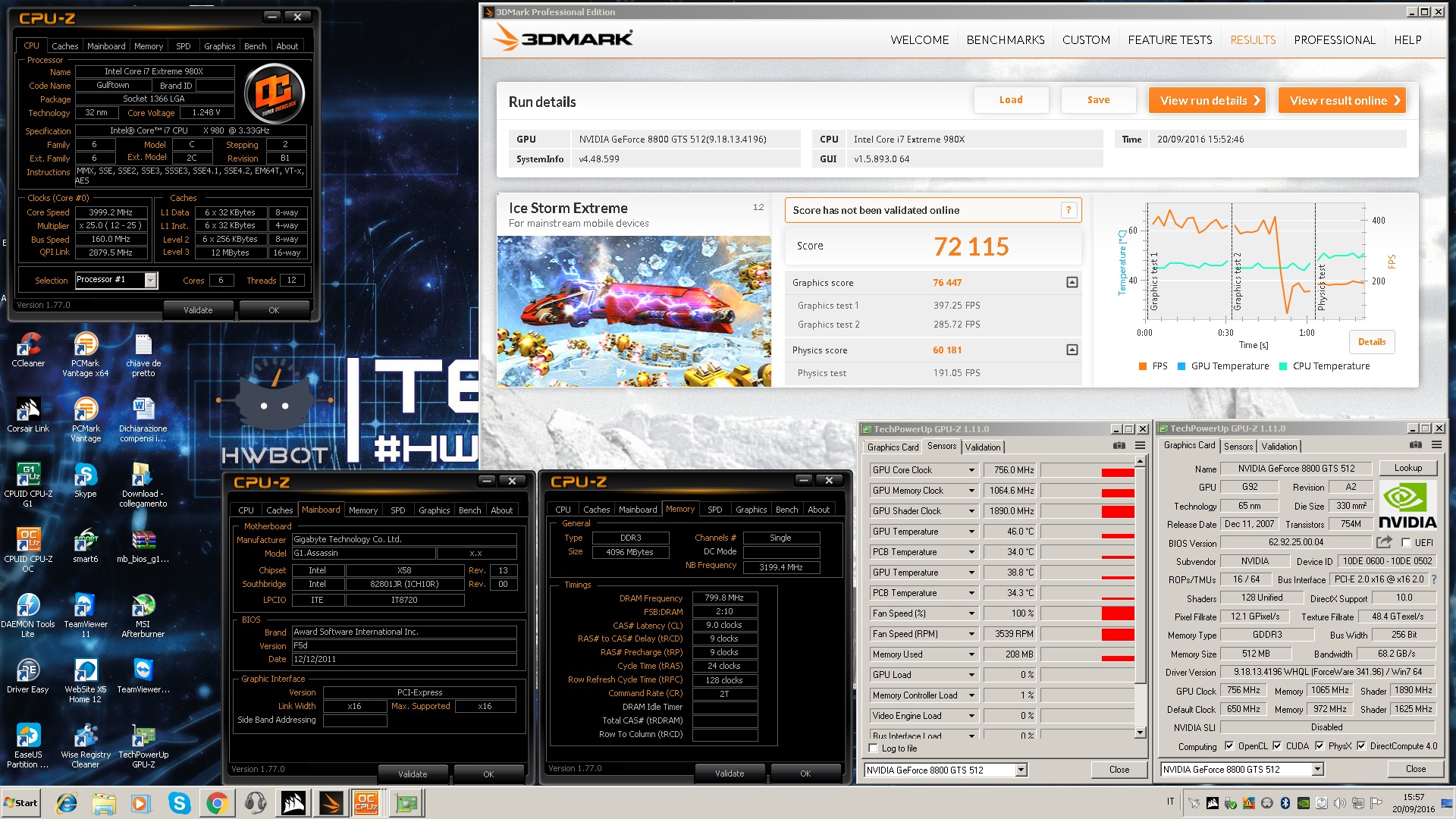Image resolution: width=1456 pixels, height=819 pixels.
Task: Toggle the OpenCL checkbox
Action: tap(1229, 746)
